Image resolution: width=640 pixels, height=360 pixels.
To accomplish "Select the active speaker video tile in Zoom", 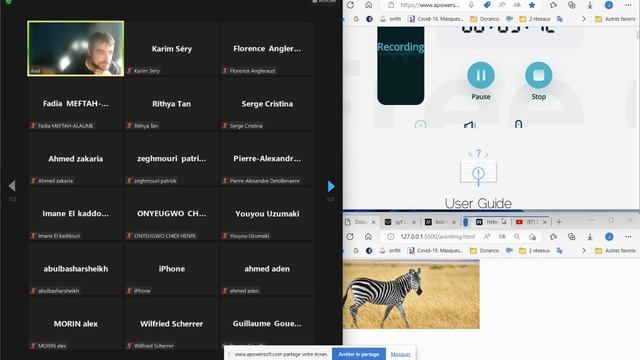I will [x=76, y=49].
